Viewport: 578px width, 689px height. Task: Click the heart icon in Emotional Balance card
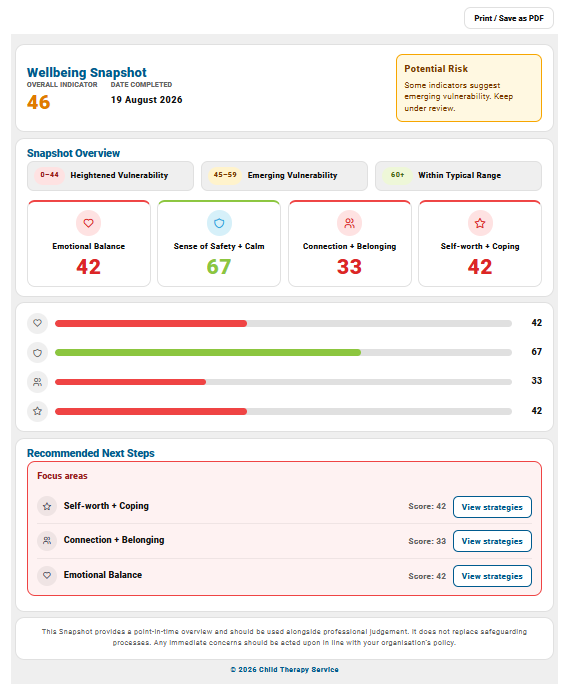click(88, 223)
